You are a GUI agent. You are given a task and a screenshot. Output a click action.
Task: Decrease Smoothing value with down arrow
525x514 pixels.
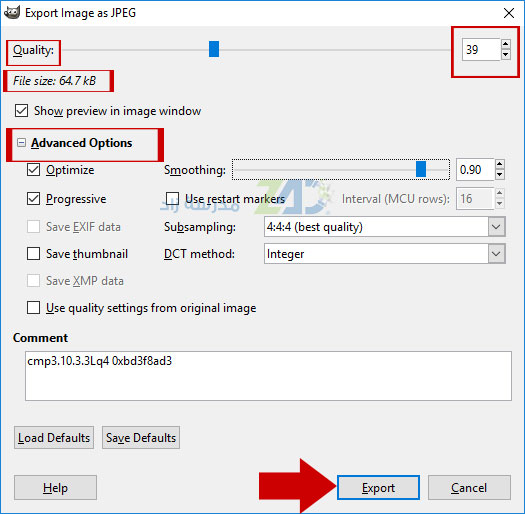tap(500, 174)
